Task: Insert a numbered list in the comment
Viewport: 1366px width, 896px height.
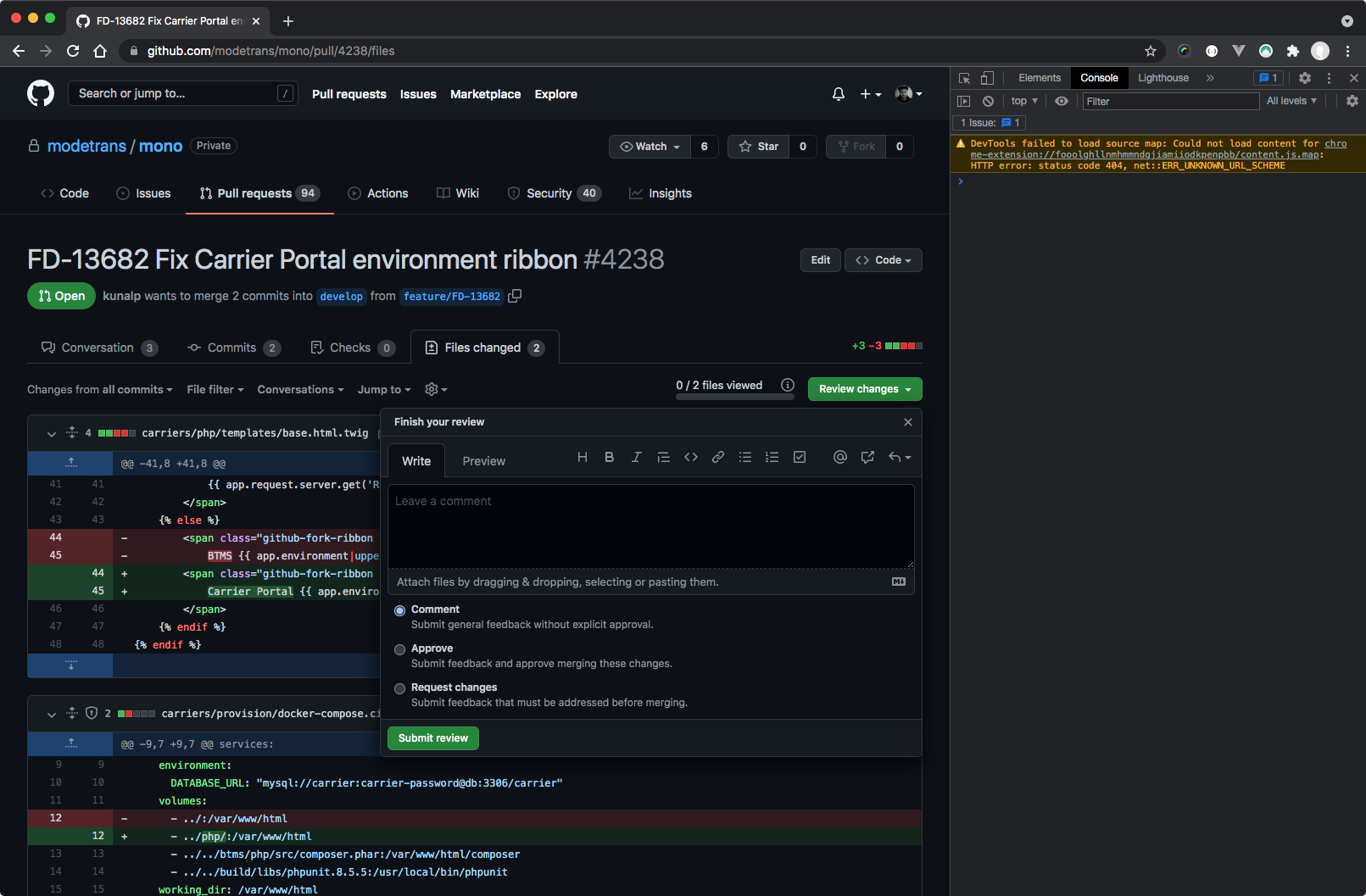Action: [x=772, y=457]
